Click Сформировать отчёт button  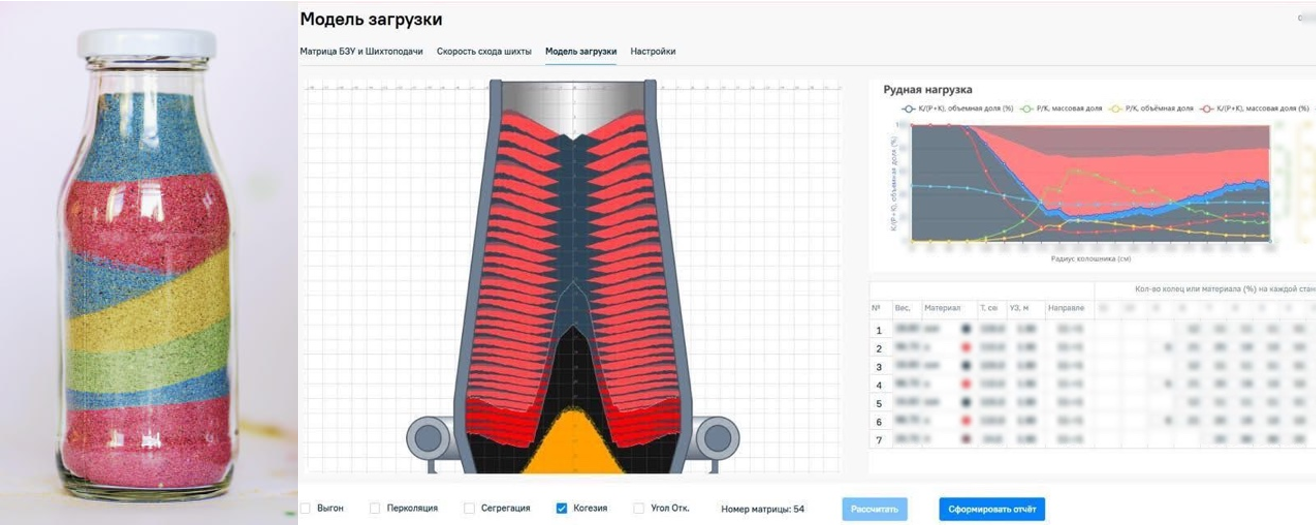coord(992,509)
